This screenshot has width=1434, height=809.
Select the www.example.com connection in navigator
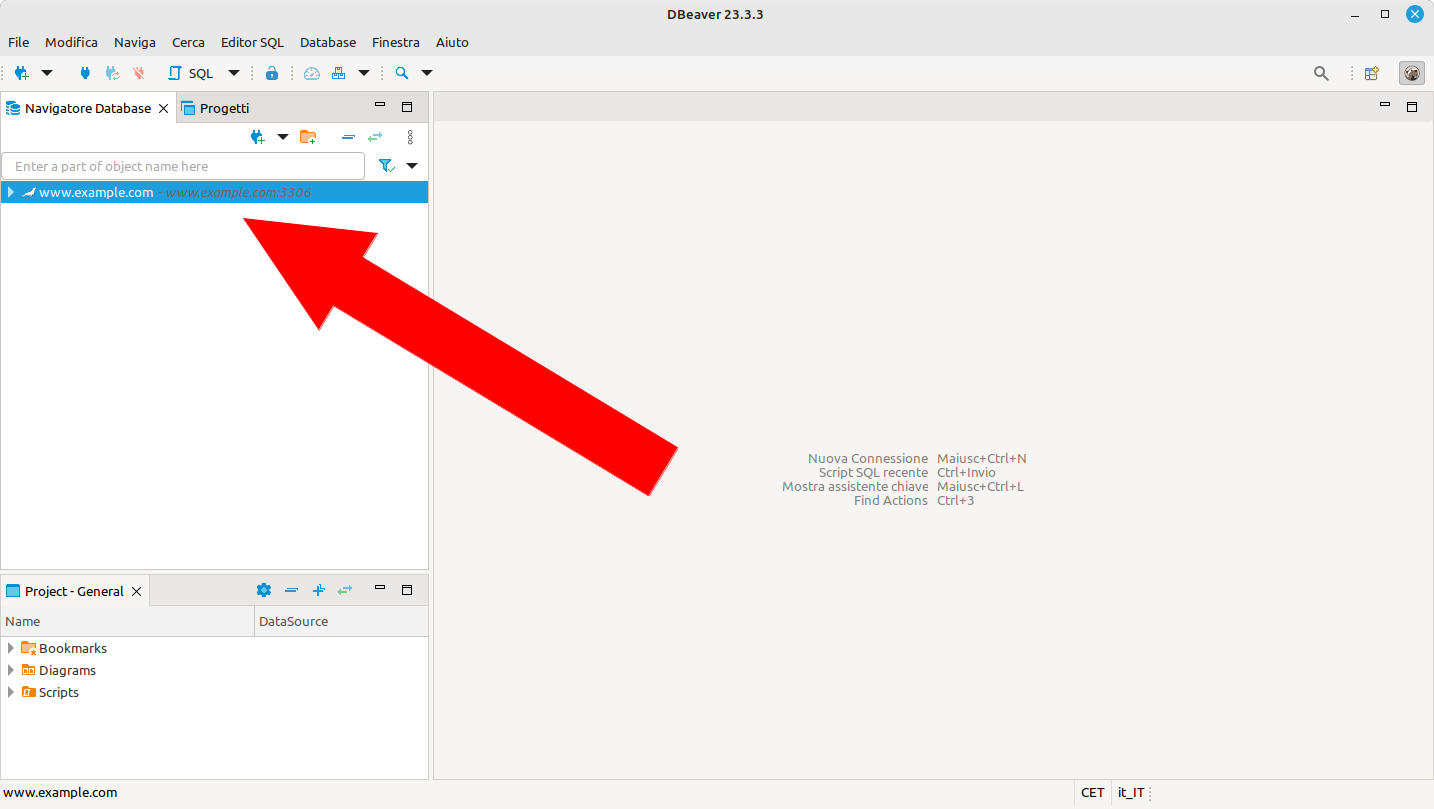[214, 192]
